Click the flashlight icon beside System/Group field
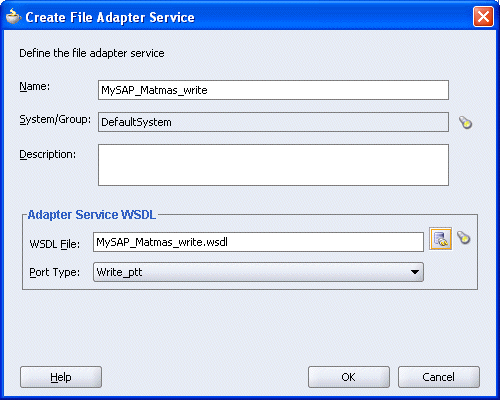 tap(466, 122)
